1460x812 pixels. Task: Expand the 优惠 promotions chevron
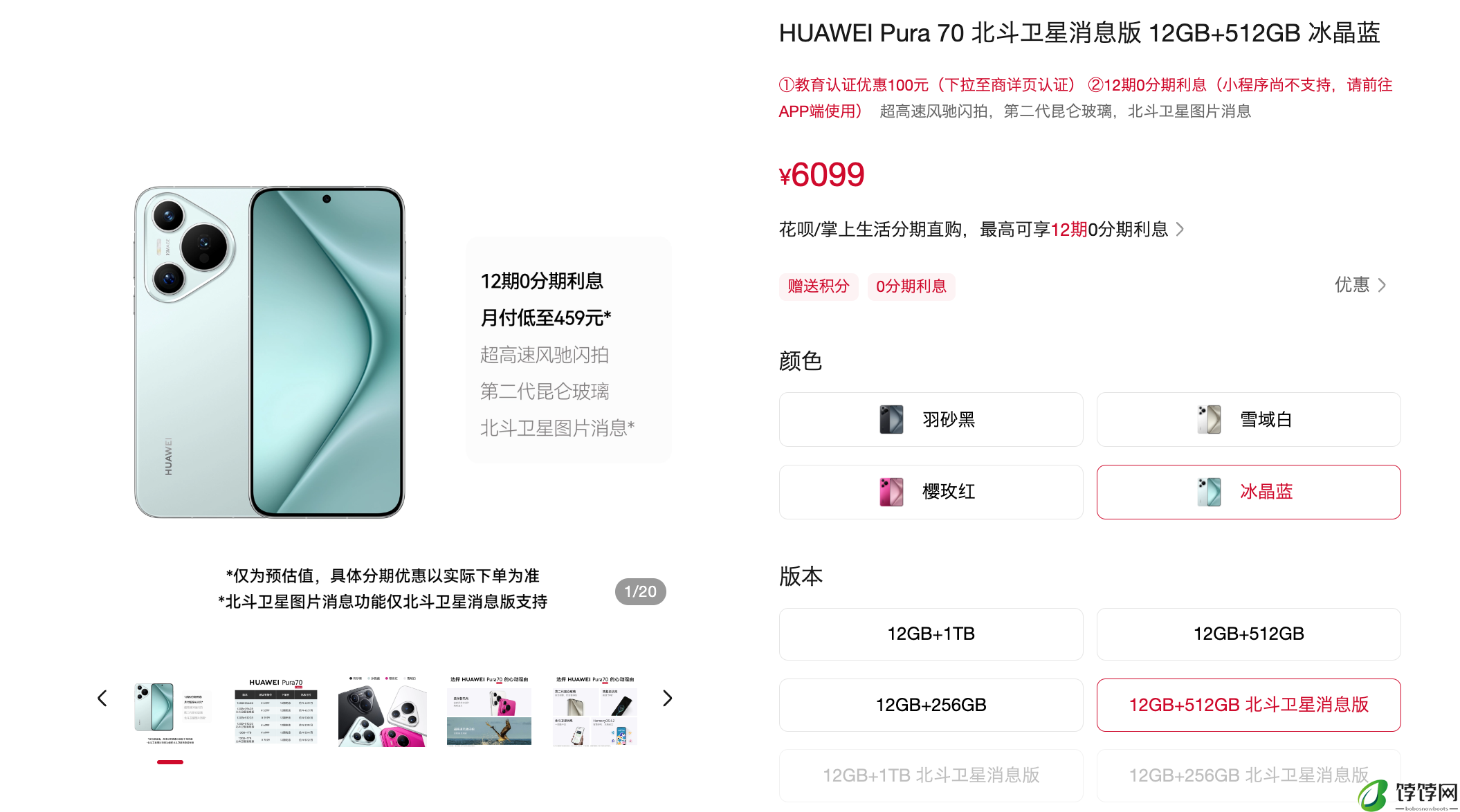point(1360,285)
